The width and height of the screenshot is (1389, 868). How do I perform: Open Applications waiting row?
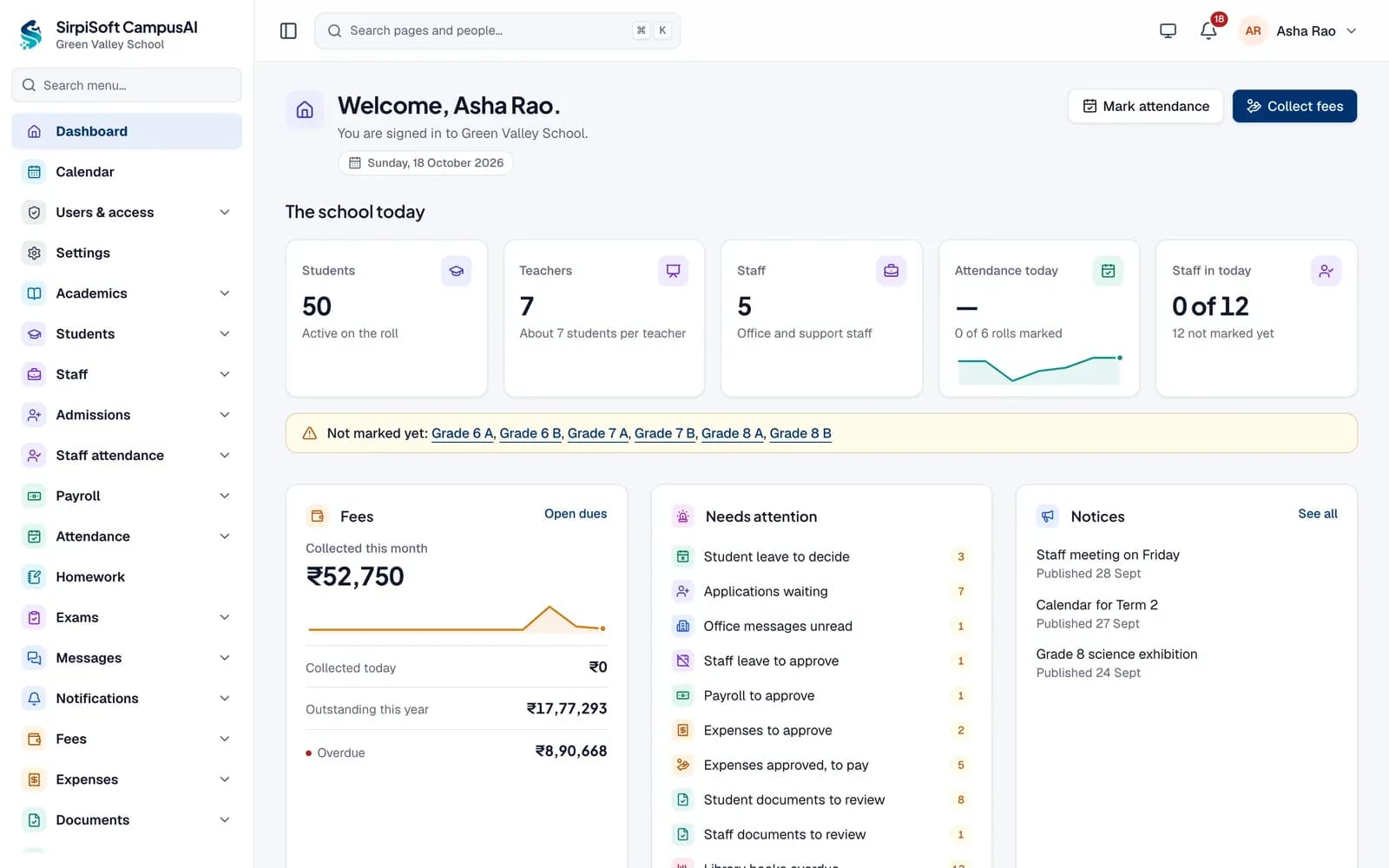821,591
